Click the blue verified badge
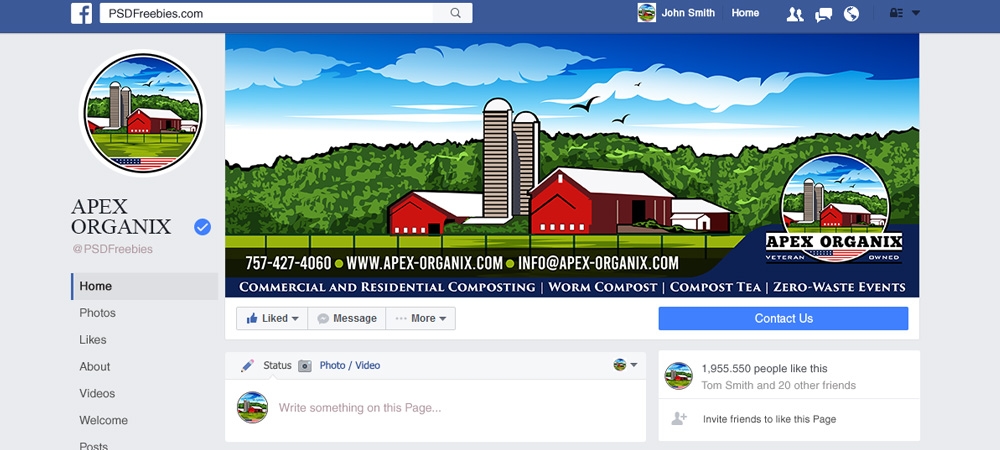 [x=202, y=226]
